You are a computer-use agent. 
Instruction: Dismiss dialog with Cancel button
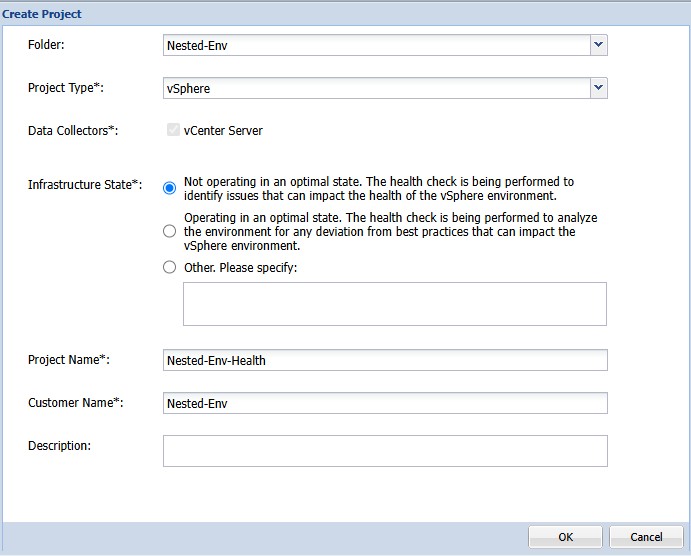click(646, 537)
